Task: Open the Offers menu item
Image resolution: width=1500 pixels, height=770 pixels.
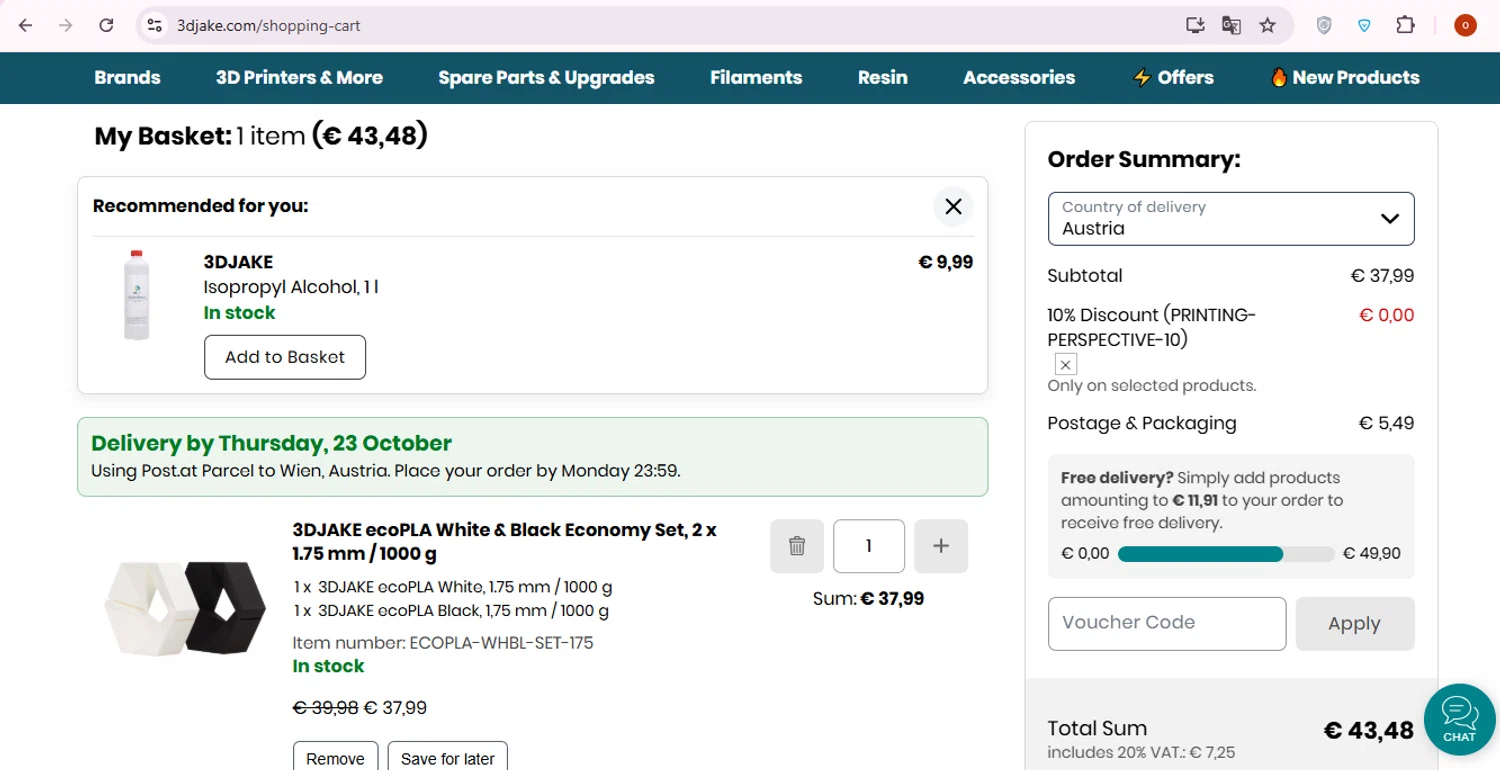Action: [x=1172, y=78]
